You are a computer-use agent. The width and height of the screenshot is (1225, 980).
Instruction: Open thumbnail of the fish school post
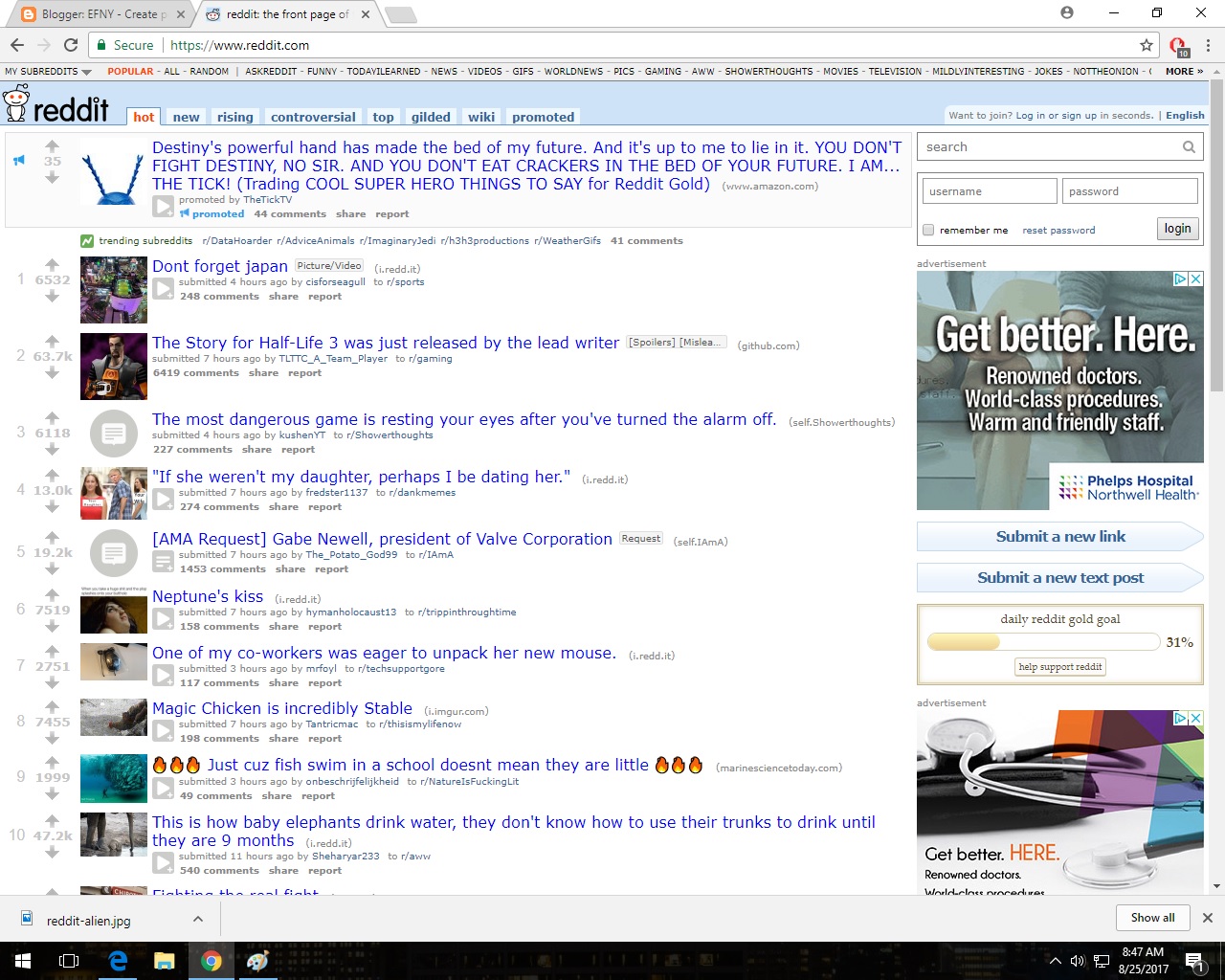(114, 778)
